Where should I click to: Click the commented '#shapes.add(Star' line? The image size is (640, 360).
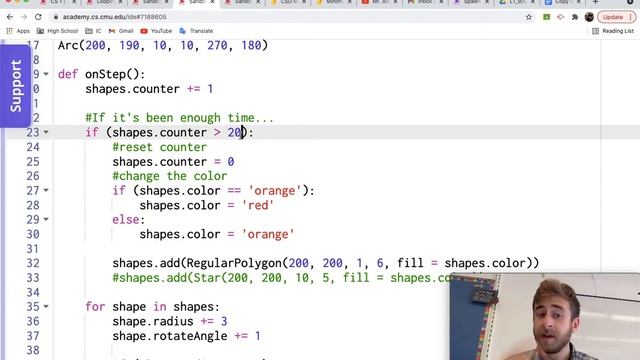[x=282, y=278]
